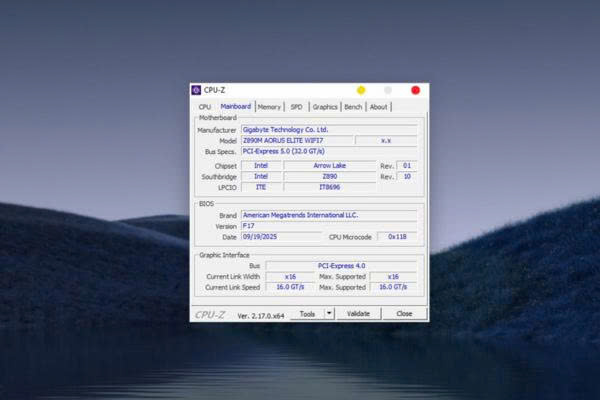The height and width of the screenshot is (400, 600).
Task: Click the southbridge vendor Intel field
Action: tap(261, 176)
